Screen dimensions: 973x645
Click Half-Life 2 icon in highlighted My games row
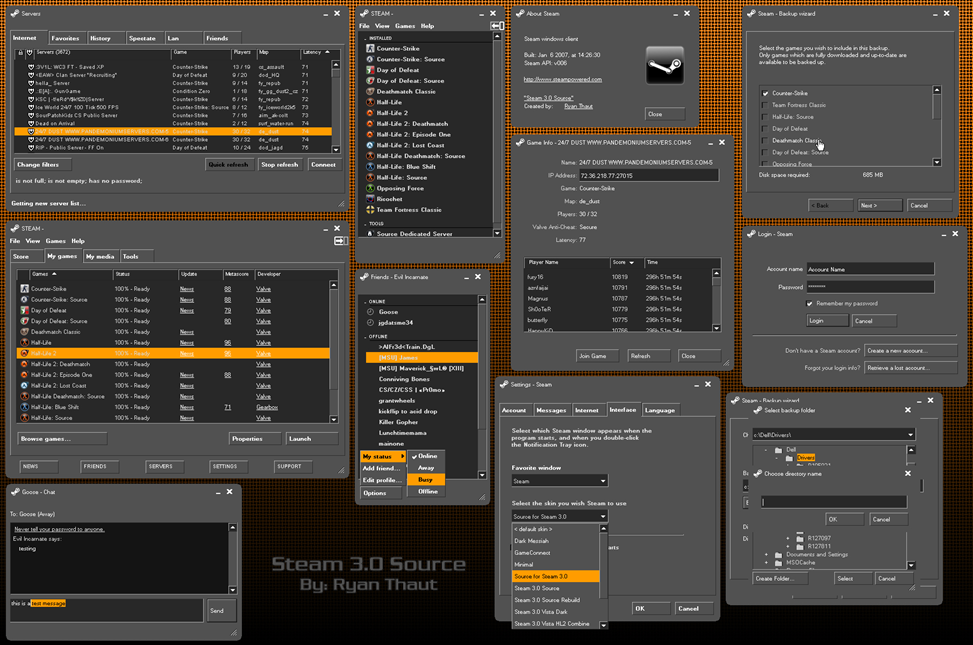[x=24, y=353]
